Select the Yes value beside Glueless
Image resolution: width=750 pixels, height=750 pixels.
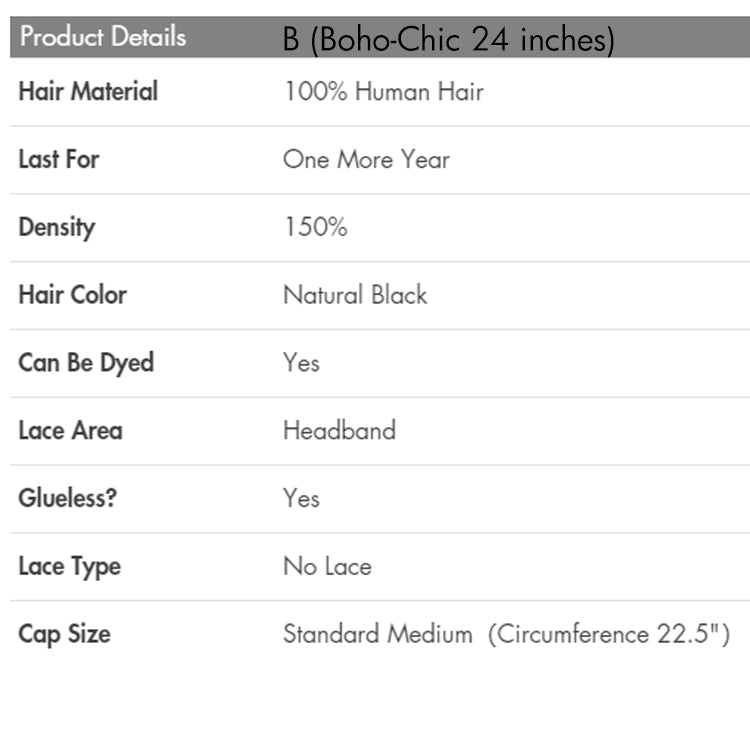pos(301,498)
